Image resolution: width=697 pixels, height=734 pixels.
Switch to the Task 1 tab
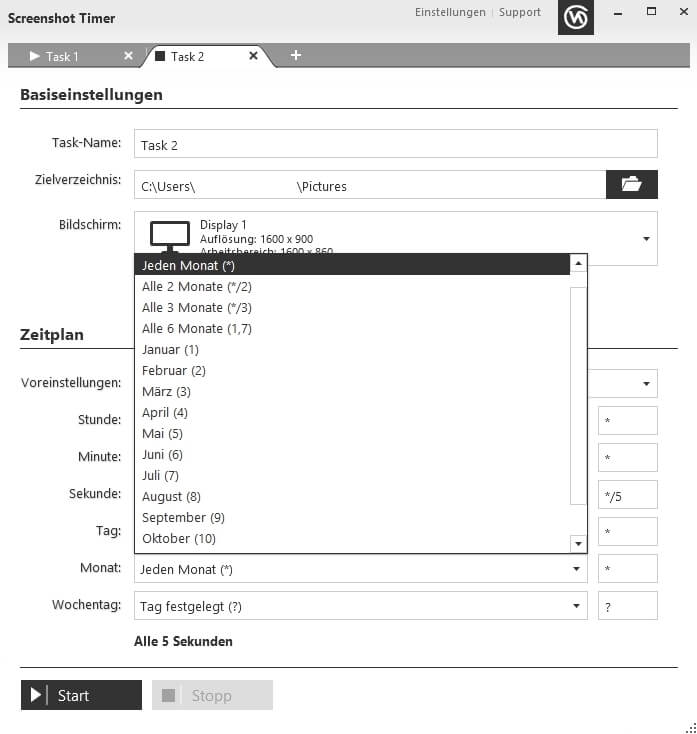click(x=62, y=57)
